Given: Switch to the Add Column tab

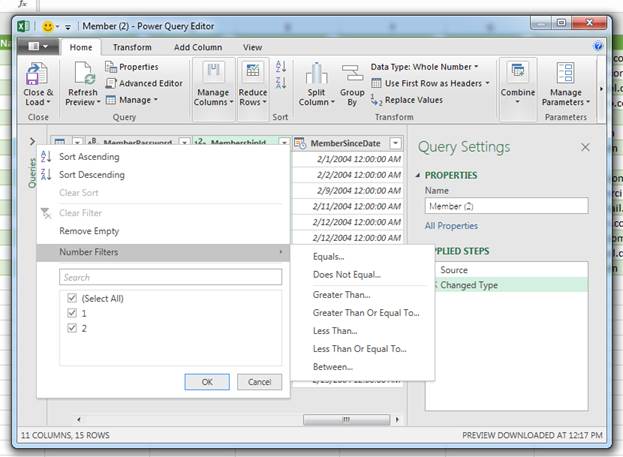Looking at the screenshot, I should pos(198,47).
